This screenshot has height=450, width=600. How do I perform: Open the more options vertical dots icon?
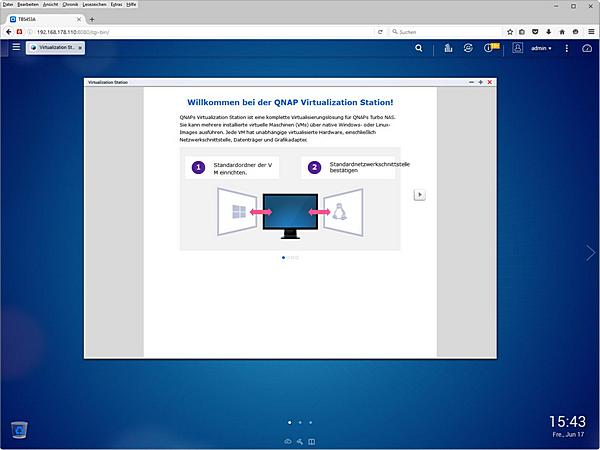[x=567, y=48]
